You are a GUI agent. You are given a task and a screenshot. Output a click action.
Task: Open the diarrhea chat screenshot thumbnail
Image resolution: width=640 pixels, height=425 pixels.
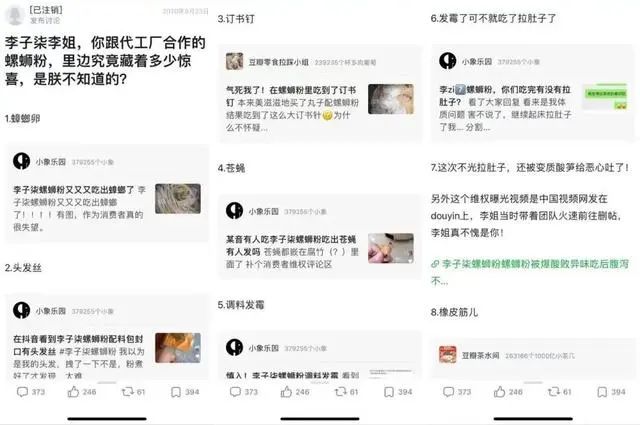(x=605, y=97)
